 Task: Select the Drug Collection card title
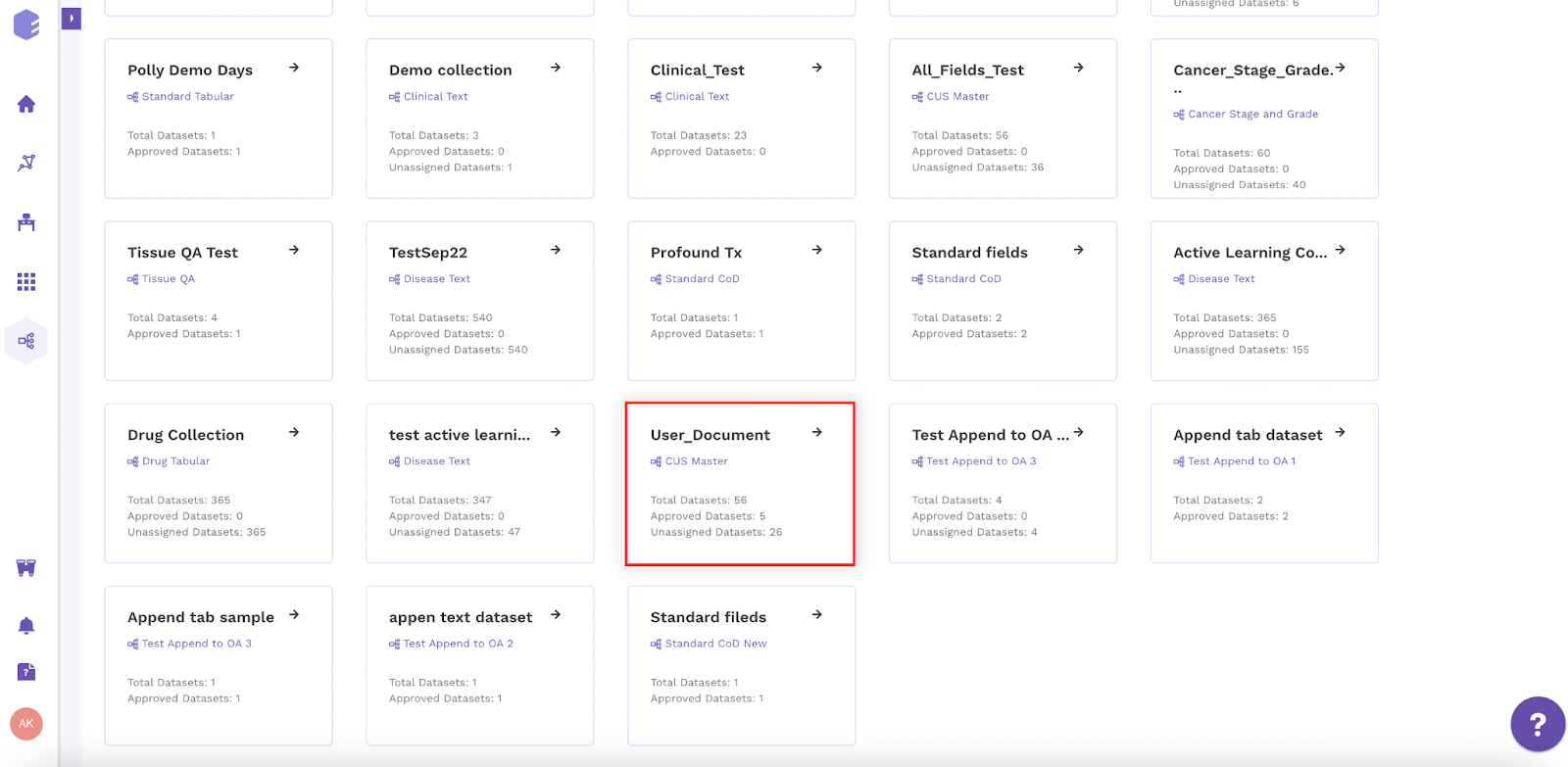[186, 435]
